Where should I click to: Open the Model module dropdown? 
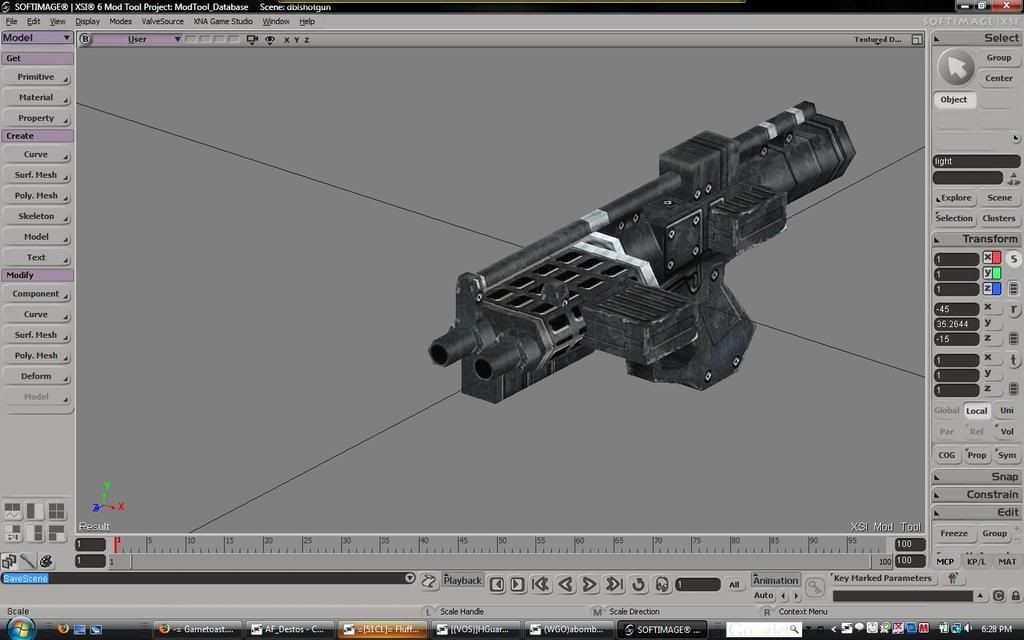tap(37, 38)
